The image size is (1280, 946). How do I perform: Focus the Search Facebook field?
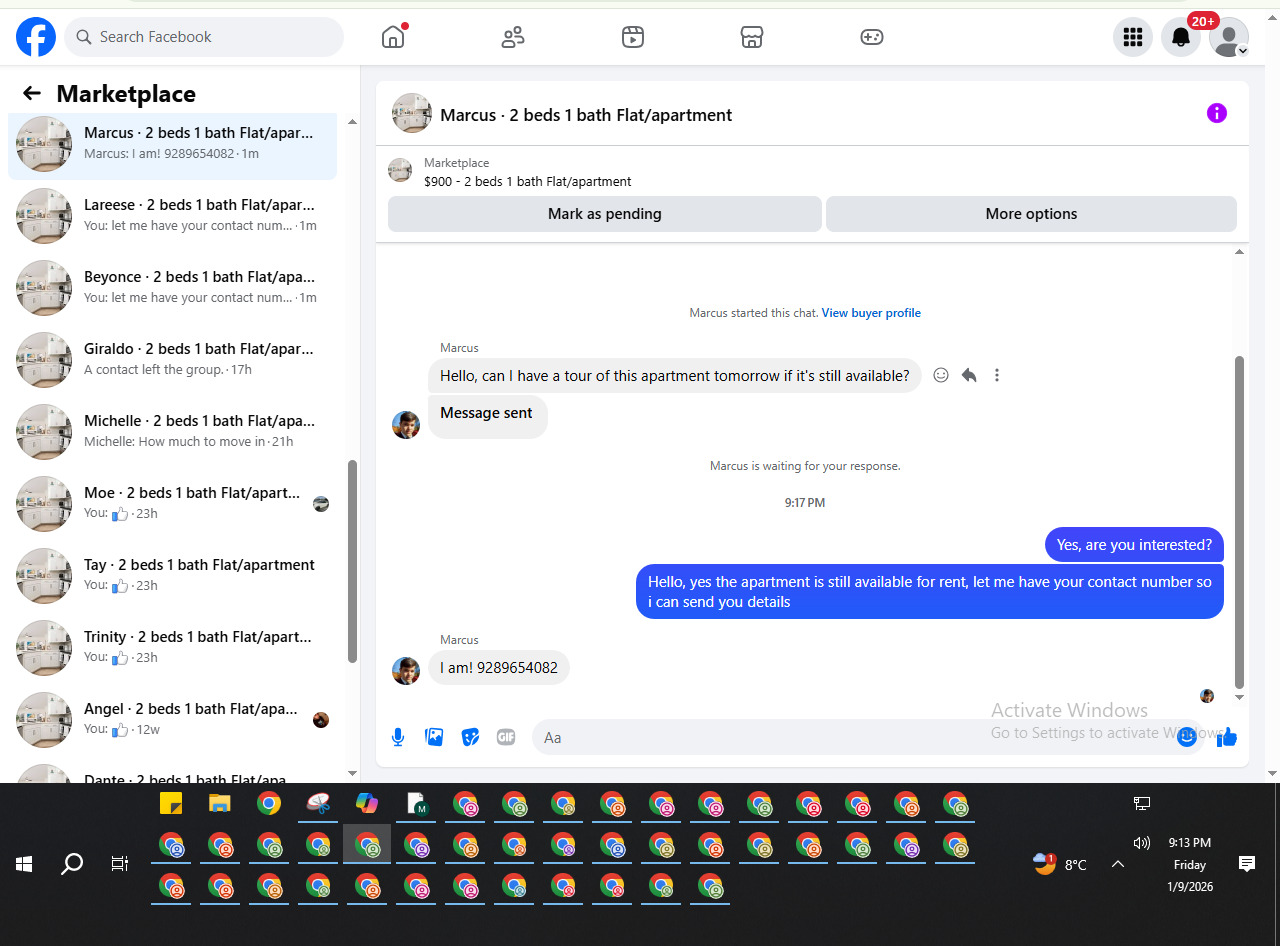[x=204, y=37]
